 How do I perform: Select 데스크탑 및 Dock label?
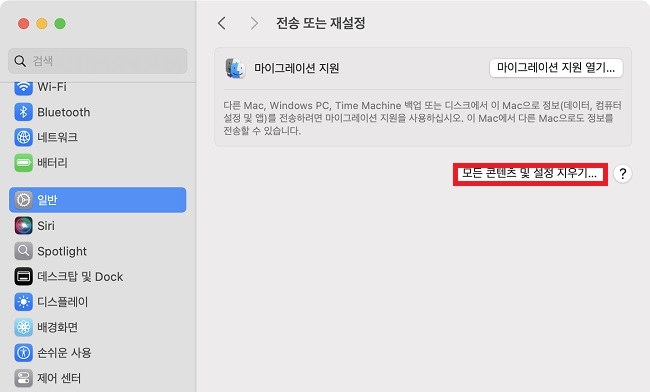pos(80,276)
